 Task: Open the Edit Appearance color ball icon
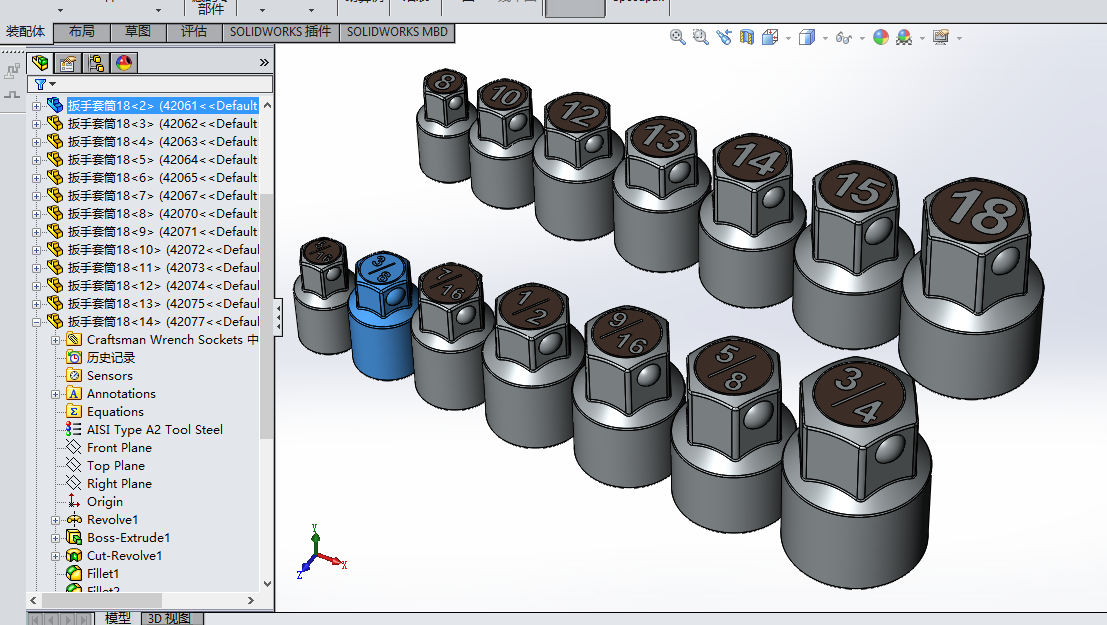click(x=880, y=37)
